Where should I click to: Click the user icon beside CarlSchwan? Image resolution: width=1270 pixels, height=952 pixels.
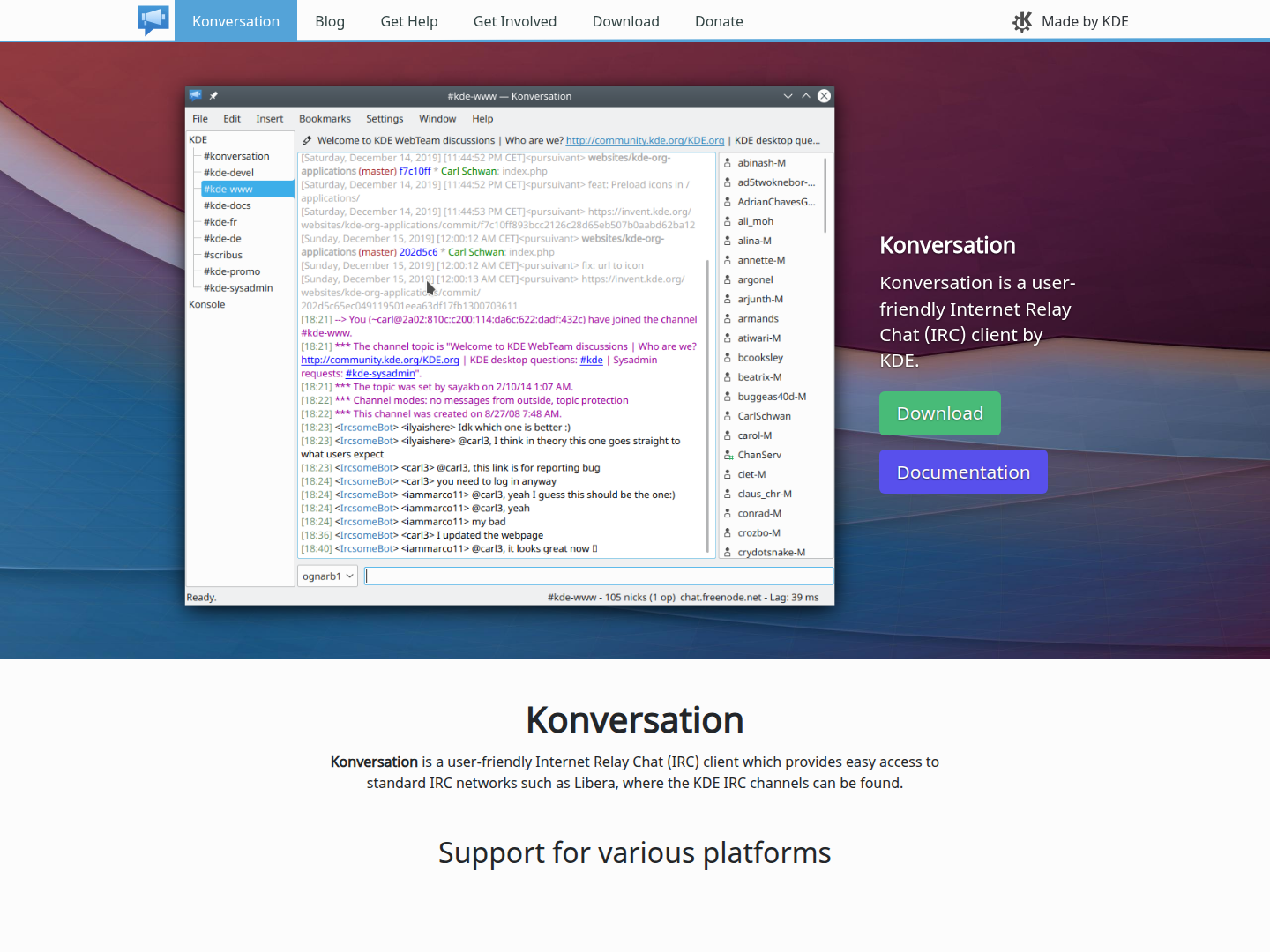[x=728, y=416]
